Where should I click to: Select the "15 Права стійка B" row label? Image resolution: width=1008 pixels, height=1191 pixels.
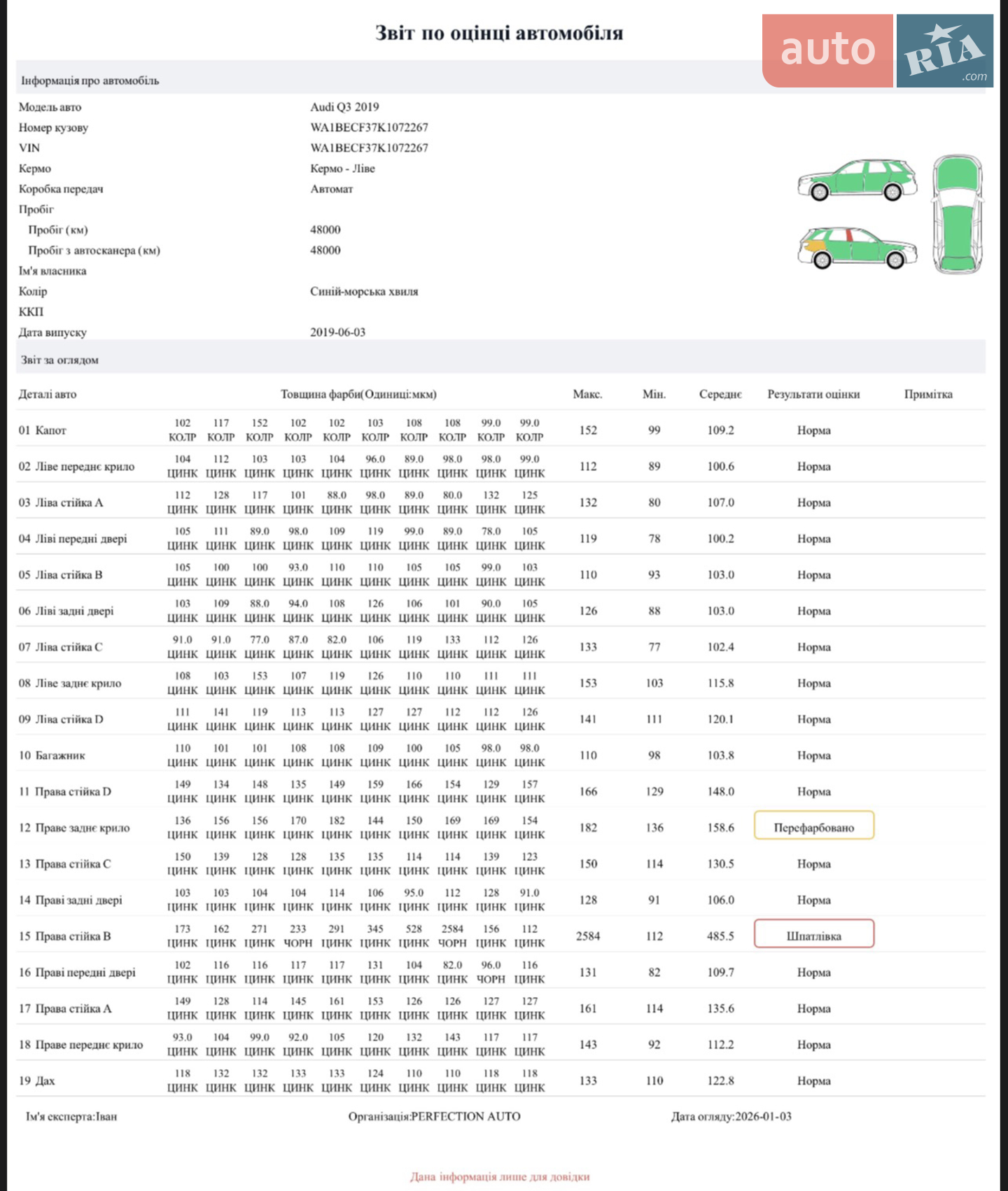point(64,936)
